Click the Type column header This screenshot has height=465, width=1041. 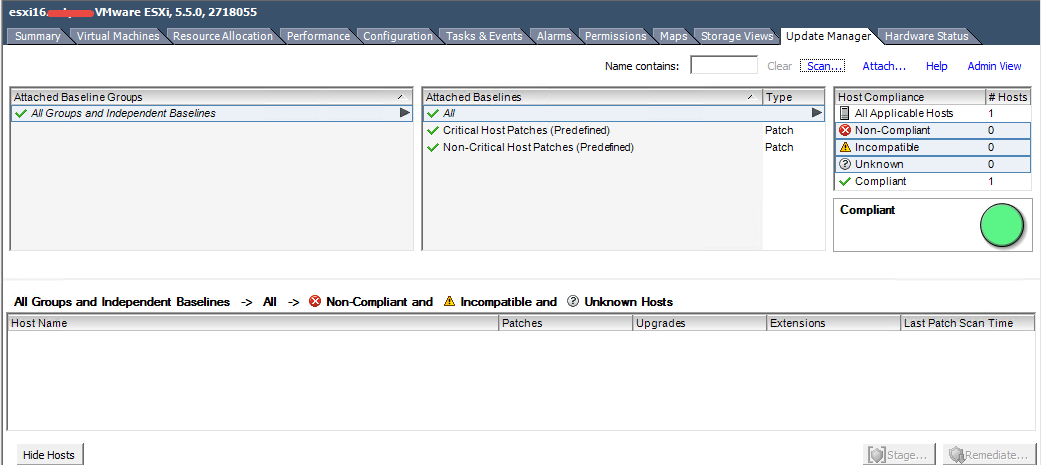pos(794,97)
